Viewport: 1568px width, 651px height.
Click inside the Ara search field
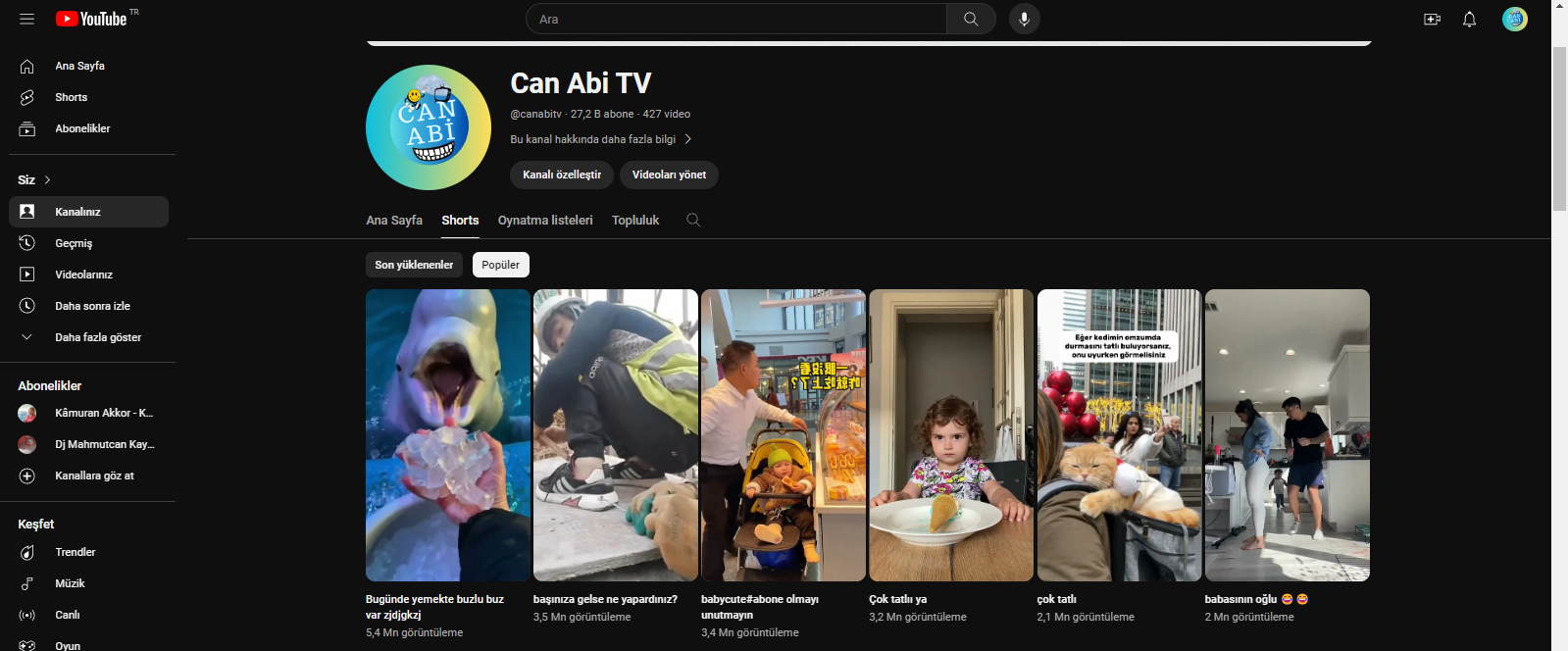click(736, 19)
